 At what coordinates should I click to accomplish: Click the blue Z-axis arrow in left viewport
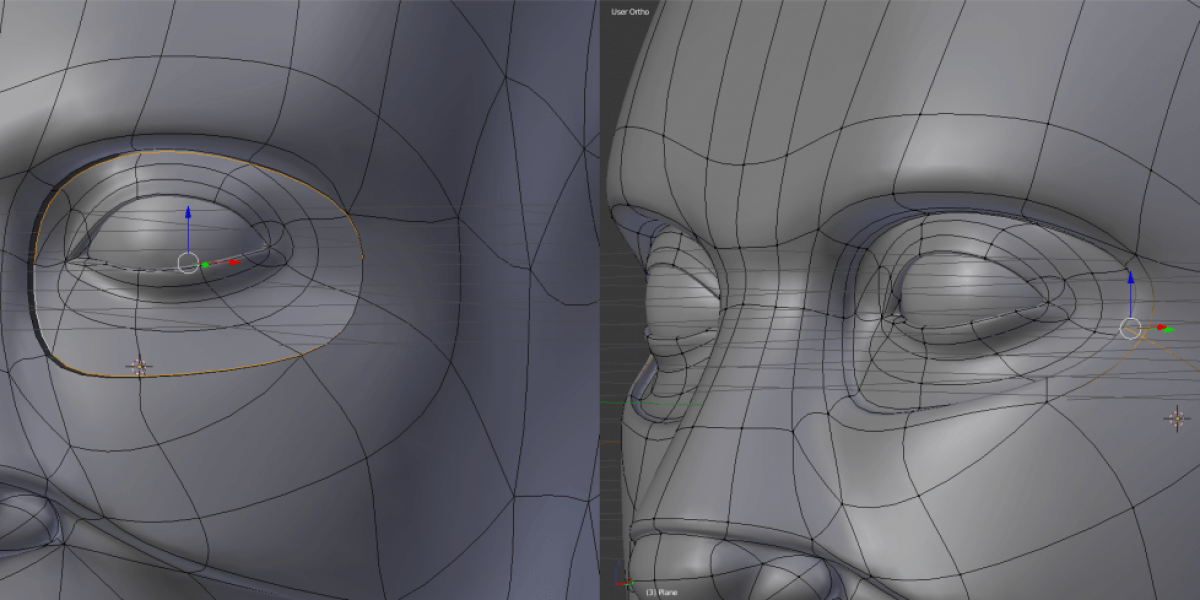(188, 214)
